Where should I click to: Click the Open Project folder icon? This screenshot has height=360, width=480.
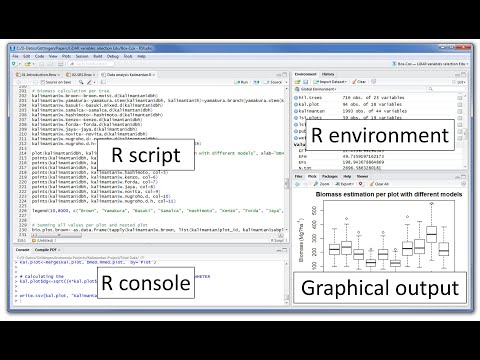click(27, 64)
